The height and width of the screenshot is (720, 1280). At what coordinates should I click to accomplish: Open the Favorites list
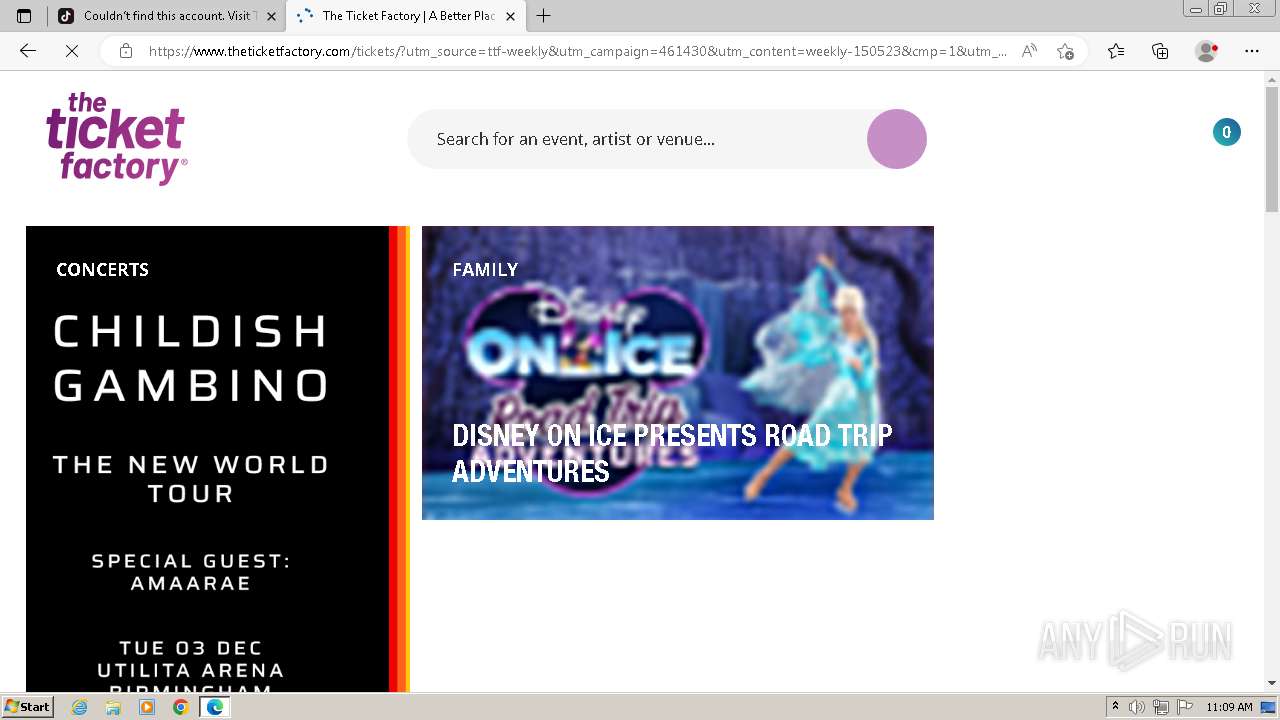point(1116,51)
